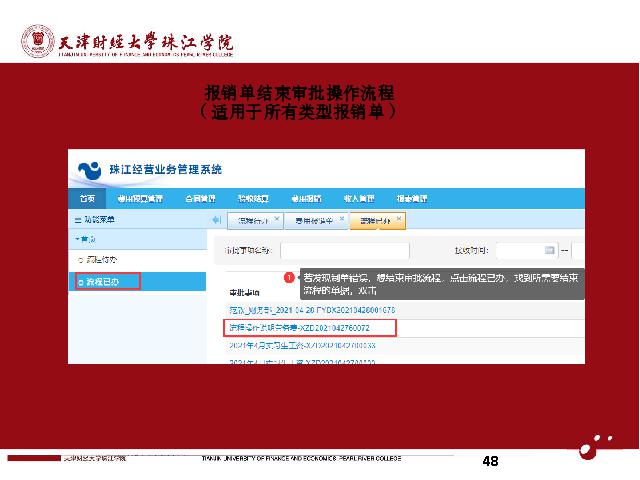Click the 审批事项 column header
This screenshot has width=640, height=480.
tap(244, 293)
